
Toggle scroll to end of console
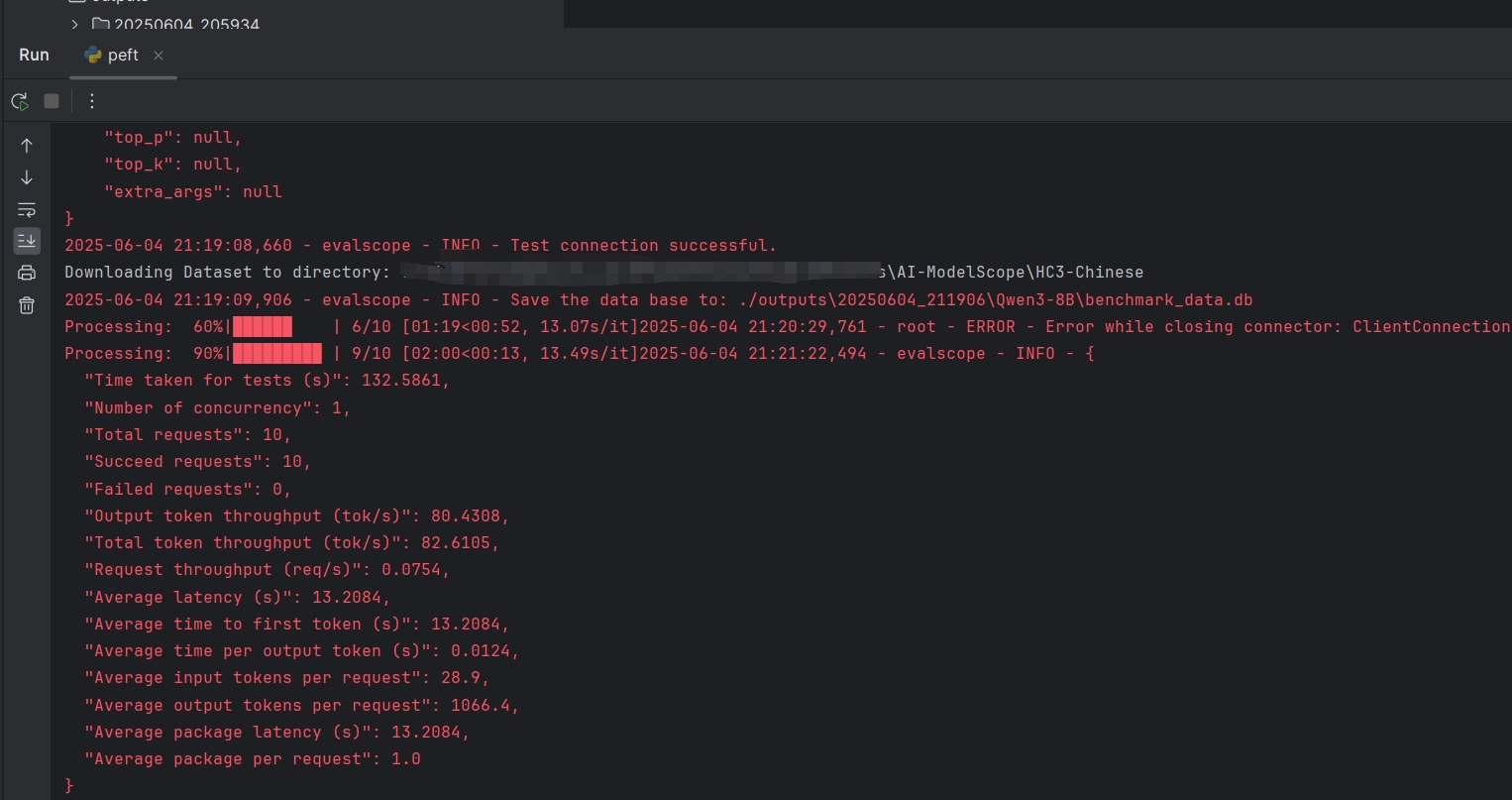(x=27, y=241)
